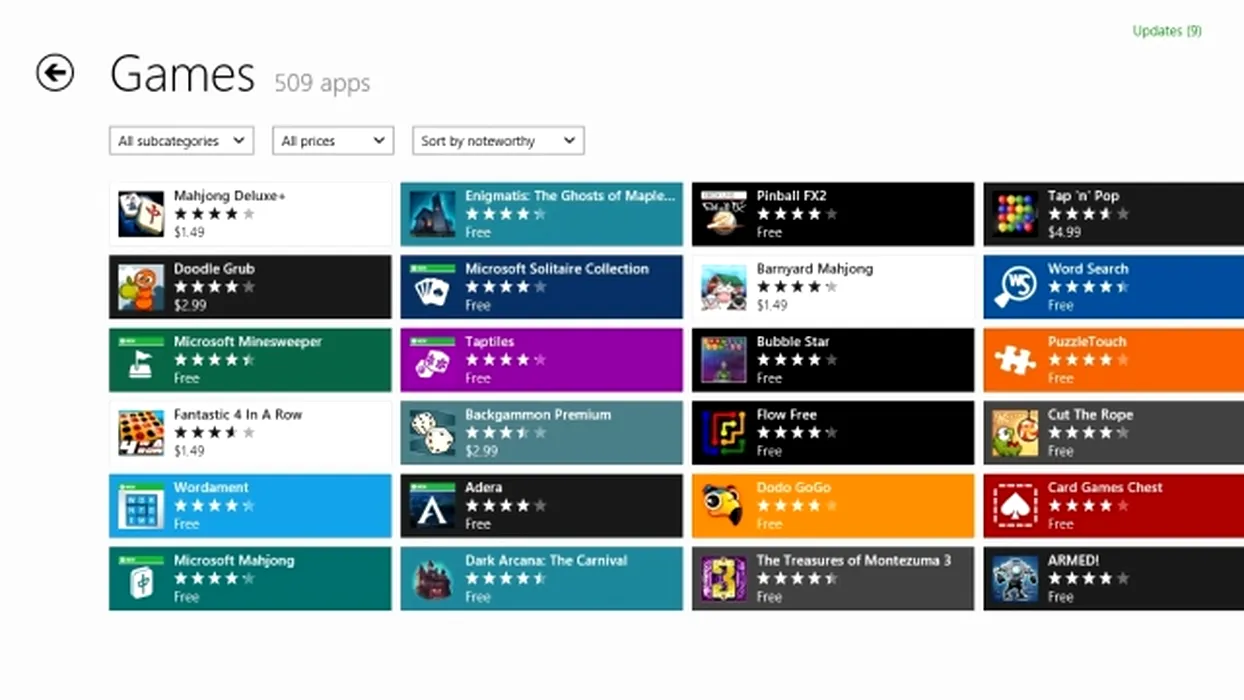Open The Treasures of Montezuma 3 thumbnail

coord(723,579)
